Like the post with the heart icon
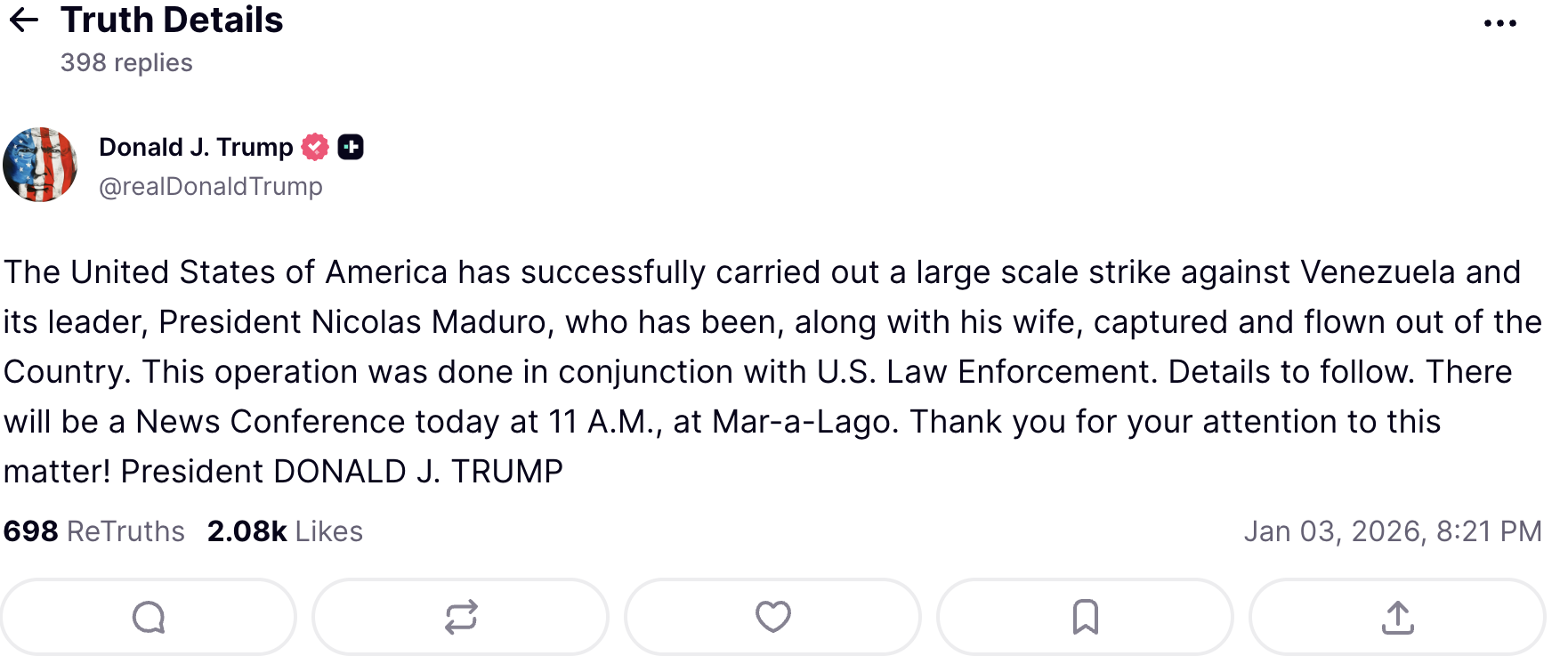The width and height of the screenshot is (1568, 664). point(772,617)
